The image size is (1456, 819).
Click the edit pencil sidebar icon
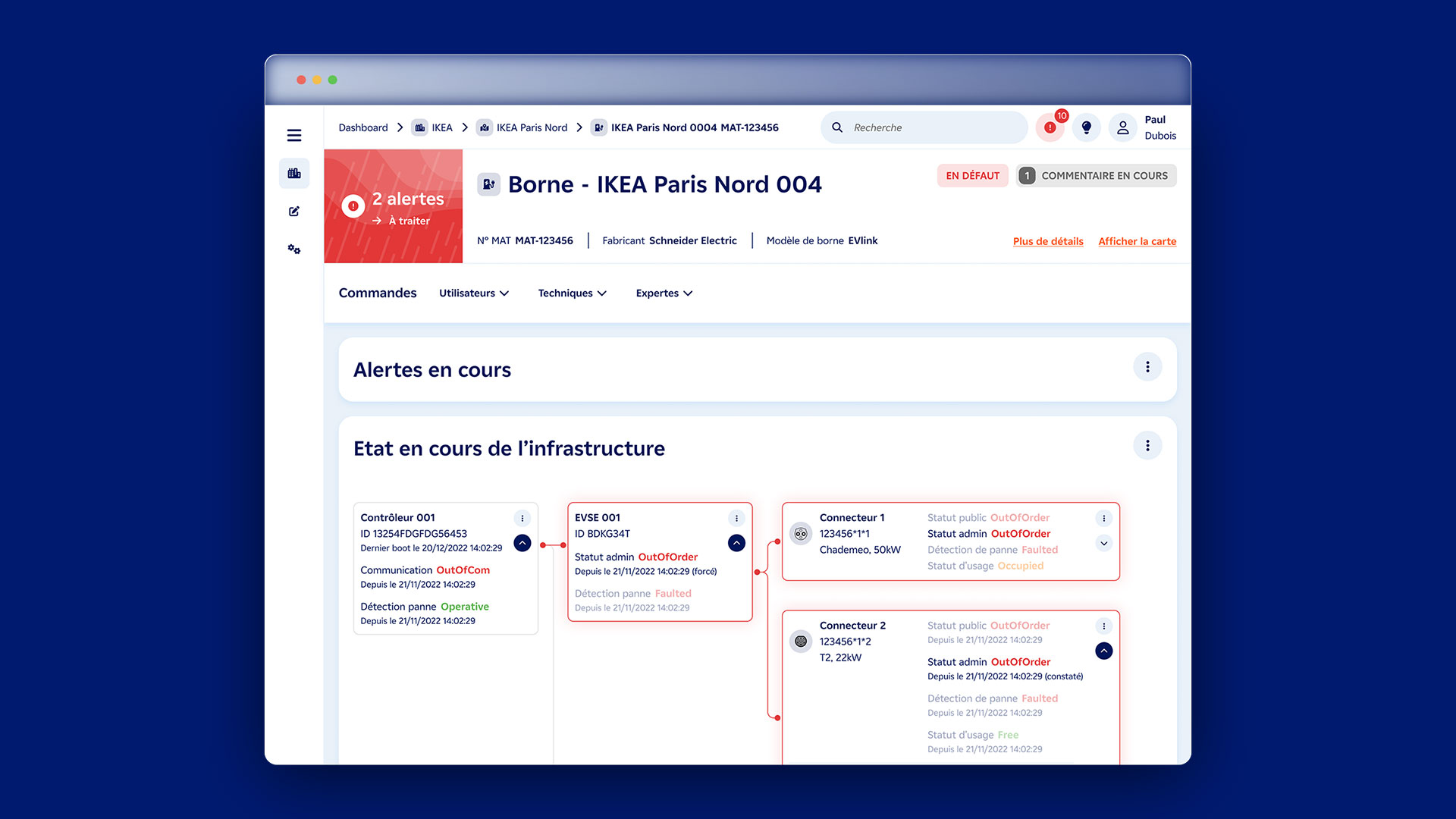pyautogui.click(x=294, y=212)
